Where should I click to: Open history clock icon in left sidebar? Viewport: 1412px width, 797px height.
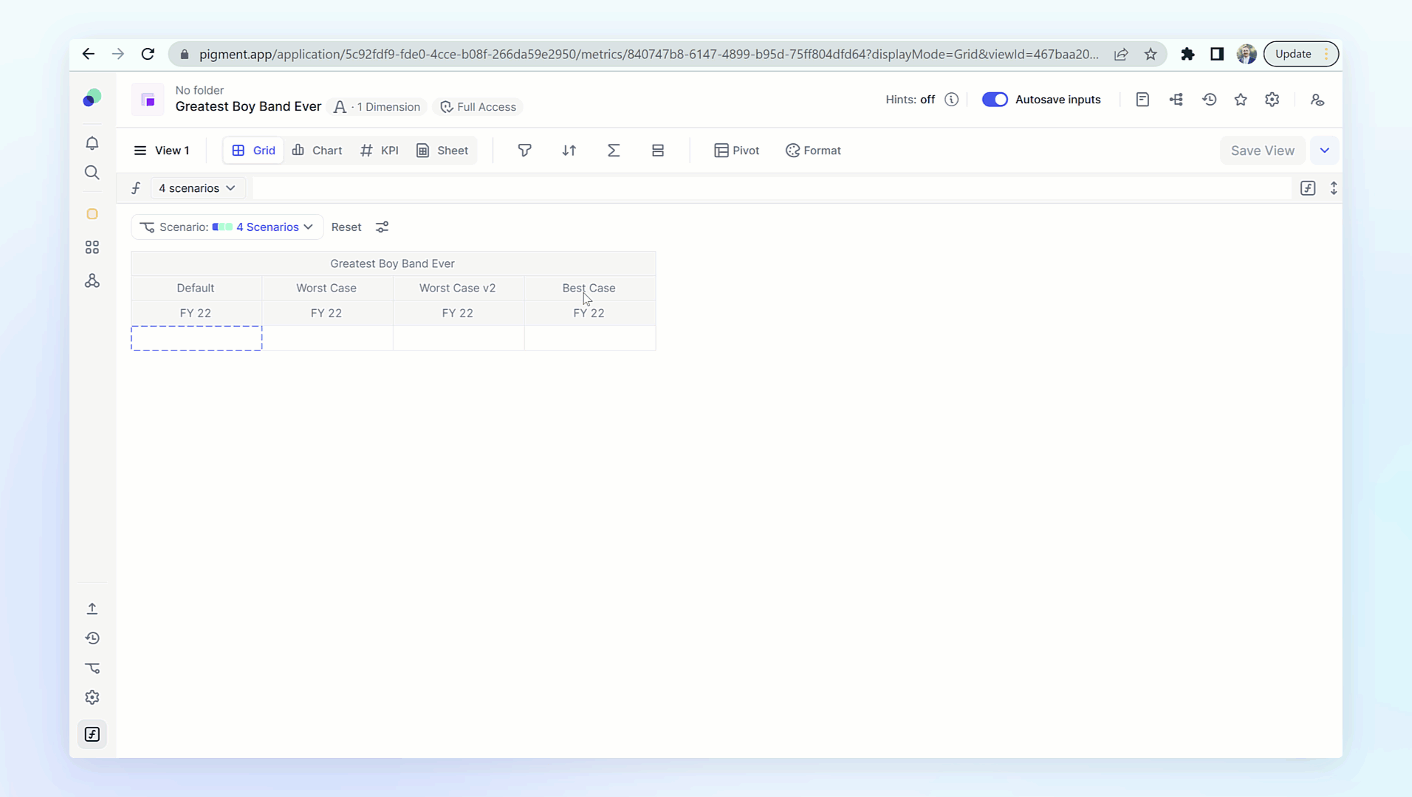[92, 638]
